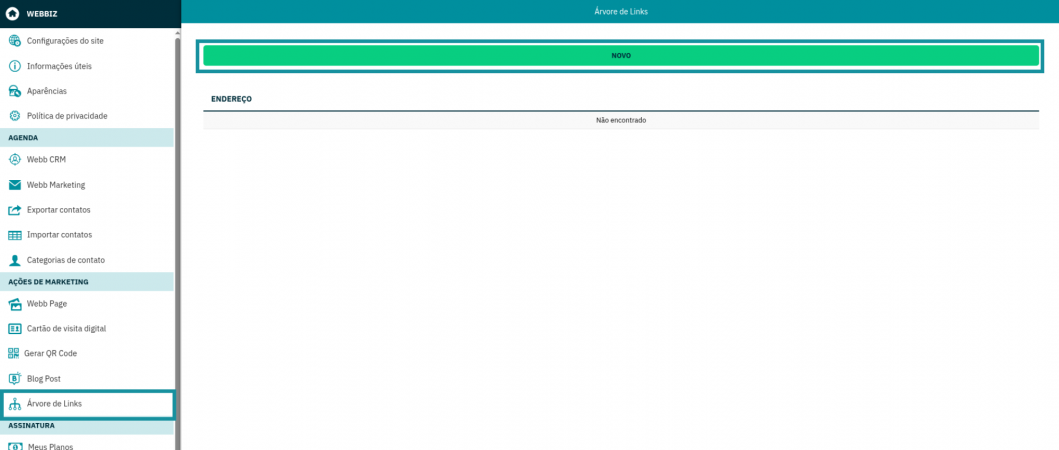Click the Política de privacidade gear icon

tap(15, 116)
